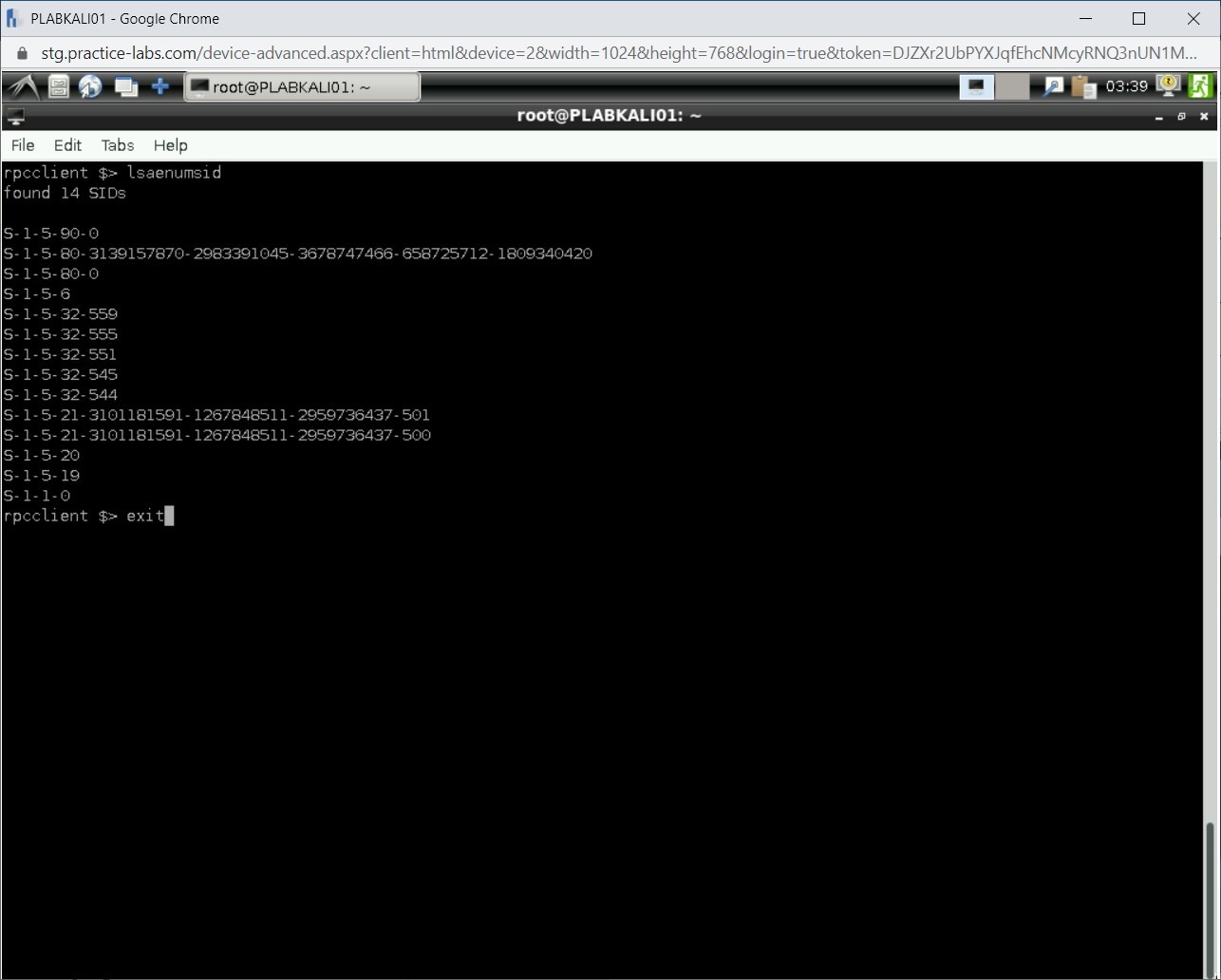Open the clipboard manager tray icon
The width and height of the screenshot is (1221, 980).
click(1083, 87)
